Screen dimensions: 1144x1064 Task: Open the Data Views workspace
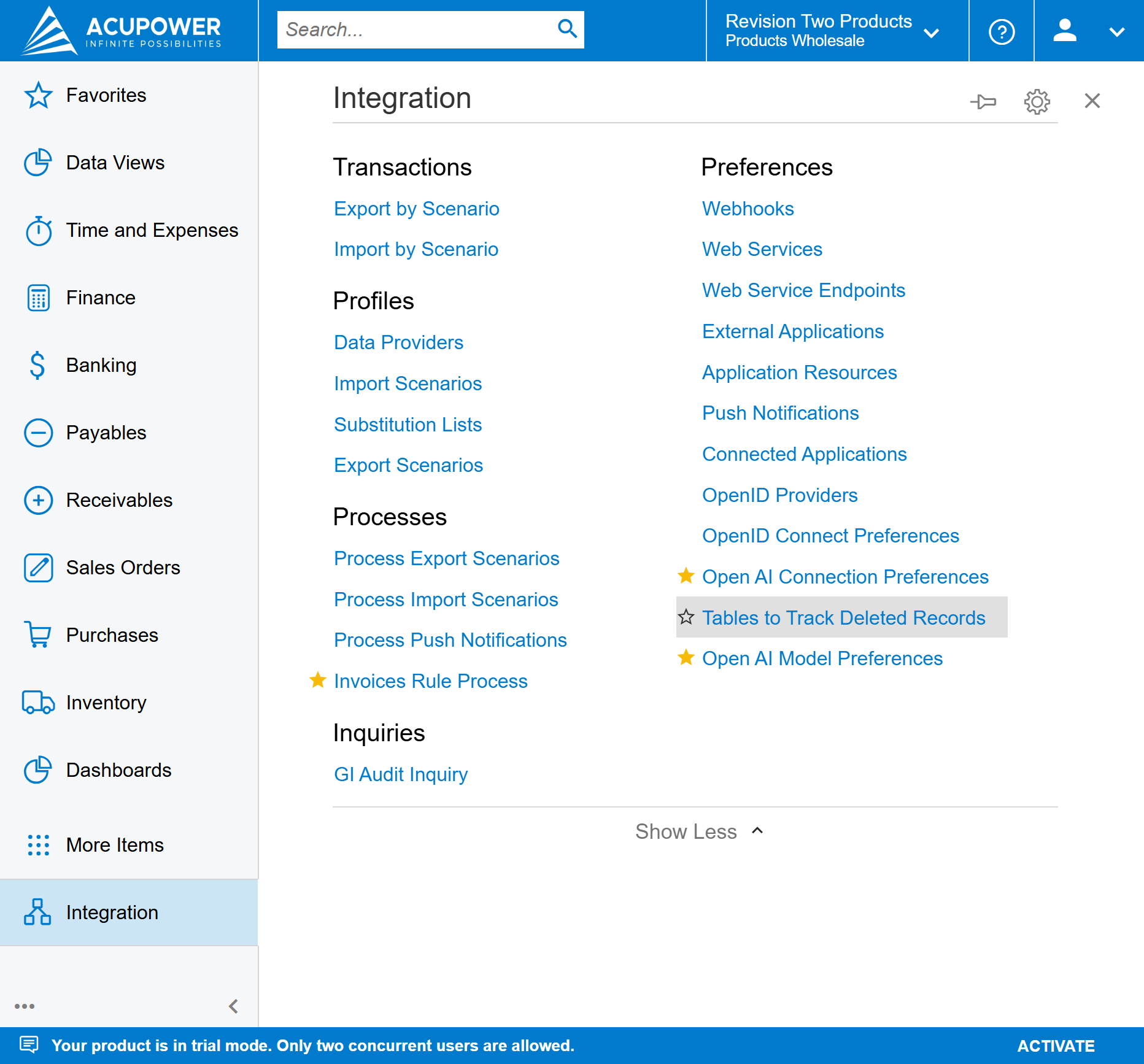click(129, 163)
